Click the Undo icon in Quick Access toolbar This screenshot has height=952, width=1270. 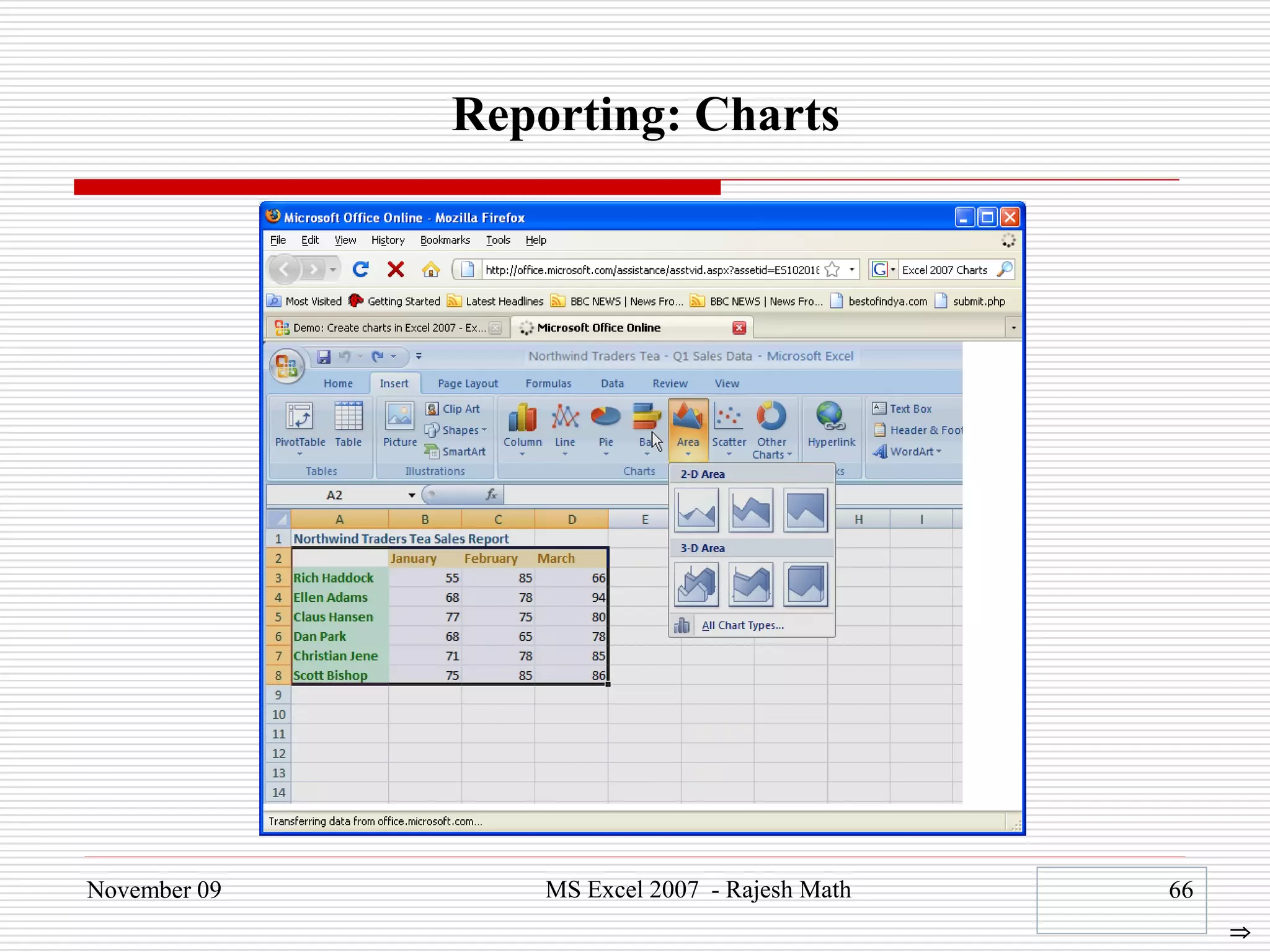point(345,356)
